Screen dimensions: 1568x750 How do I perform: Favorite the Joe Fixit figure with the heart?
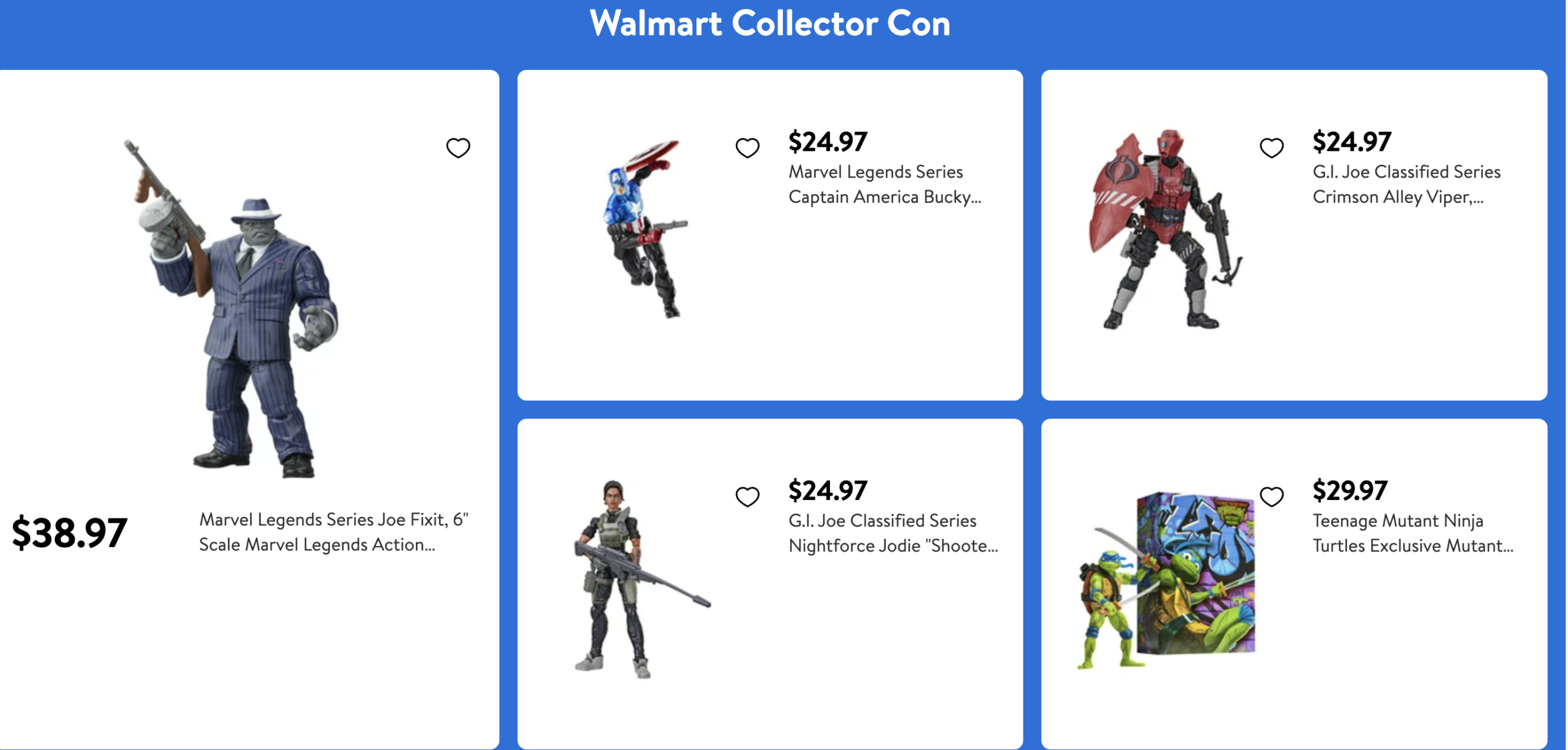tap(458, 148)
